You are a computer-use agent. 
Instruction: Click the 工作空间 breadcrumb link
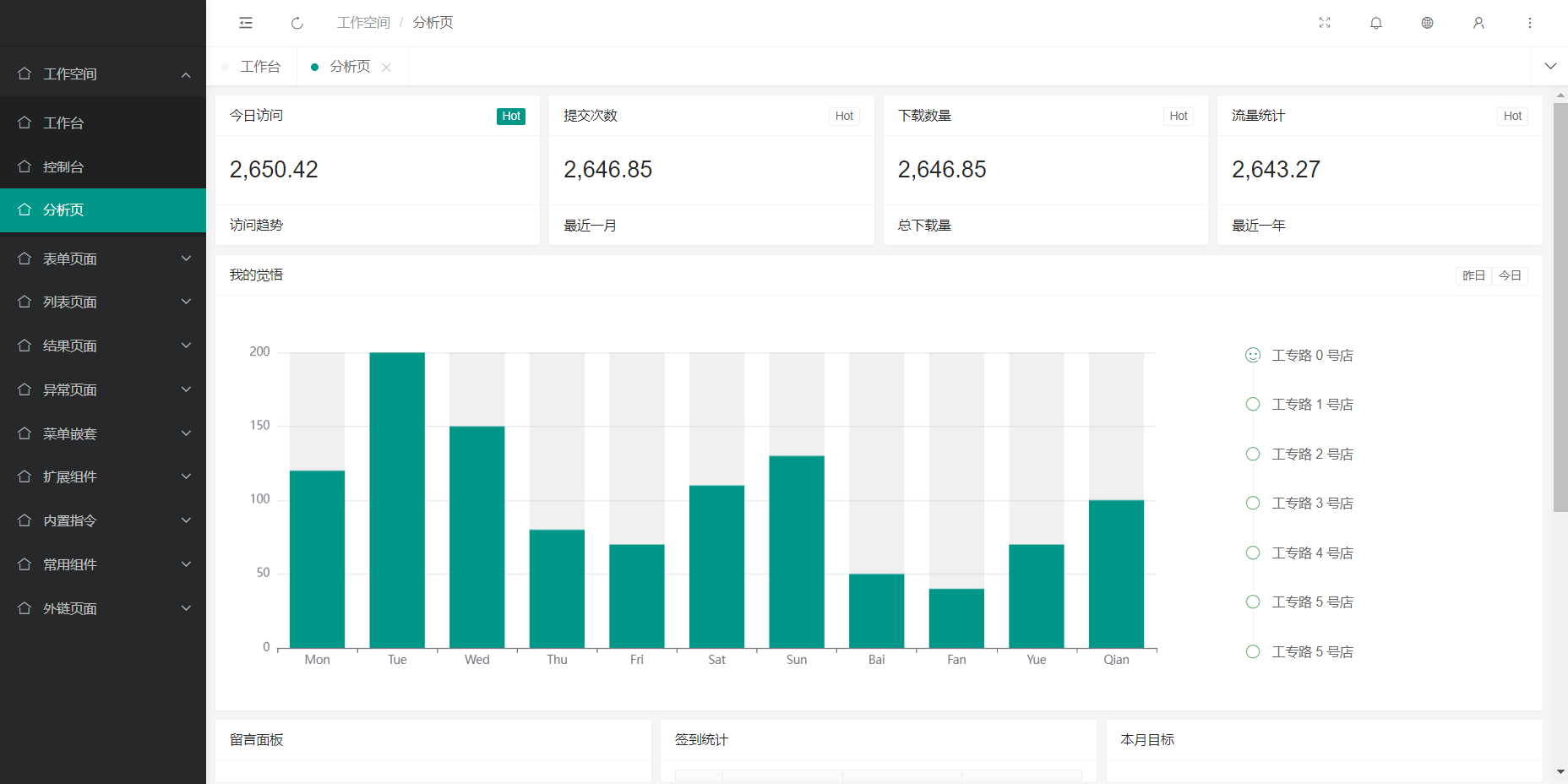click(363, 23)
